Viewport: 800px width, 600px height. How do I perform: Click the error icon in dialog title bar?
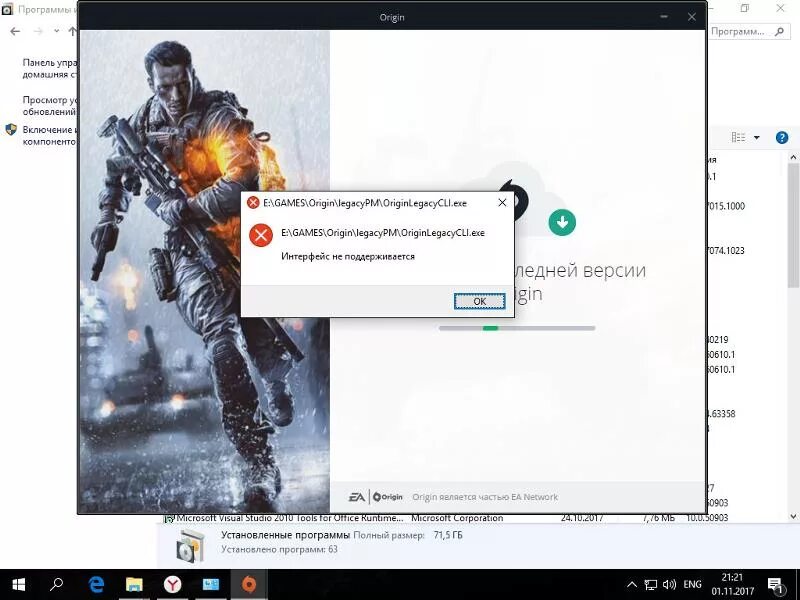click(x=253, y=203)
